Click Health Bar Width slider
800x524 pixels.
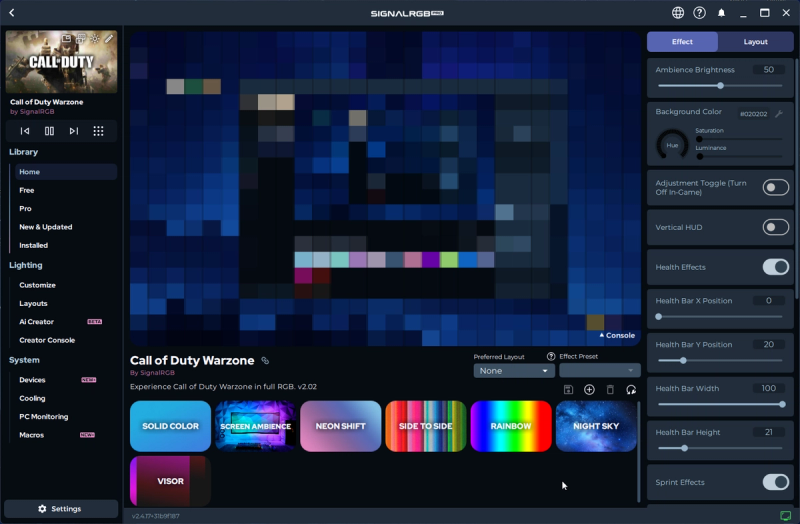click(x=720, y=405)
